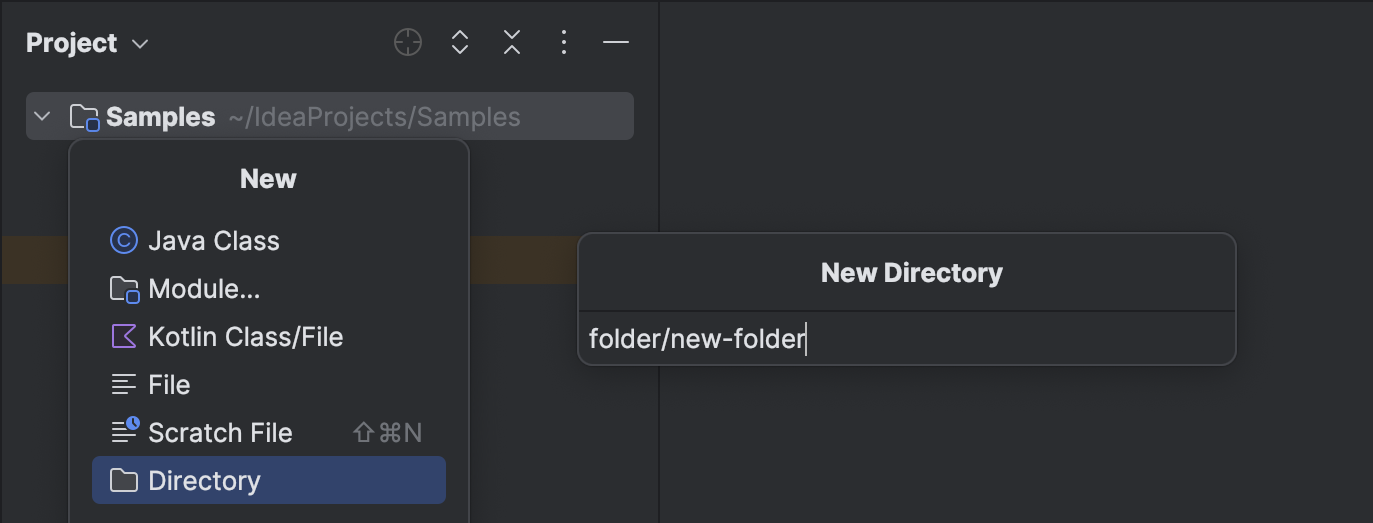Select File in the New popup
Viewport: 1373px width, 523px height.
click(169, 385)
